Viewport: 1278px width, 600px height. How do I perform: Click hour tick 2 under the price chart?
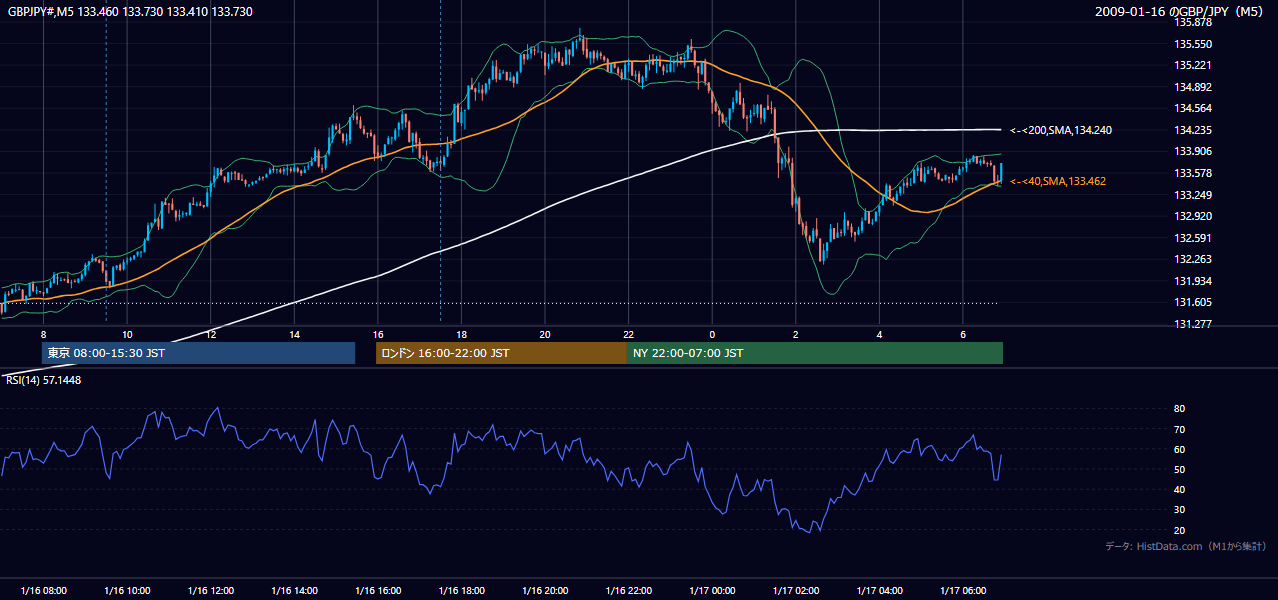click(x=796, y=335)
